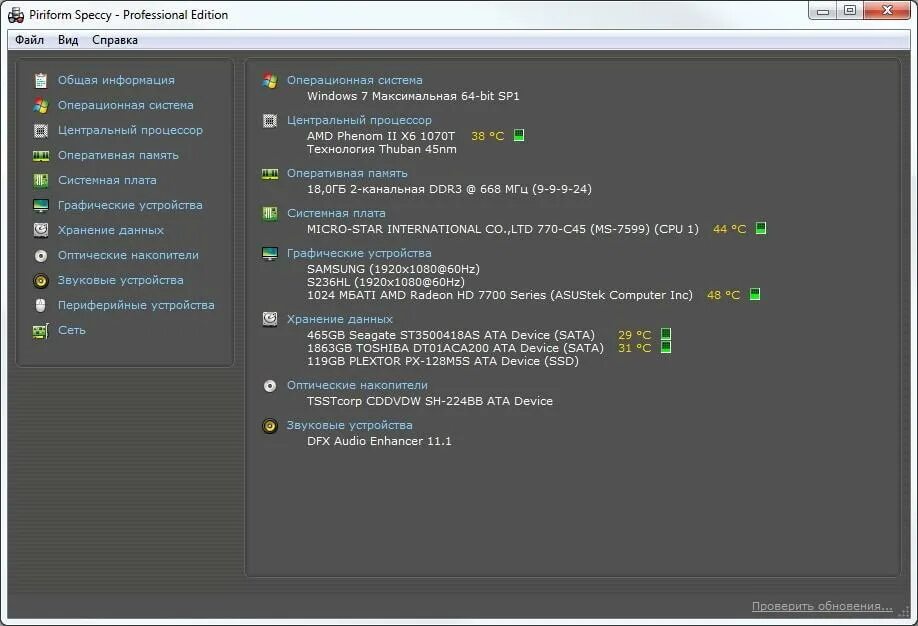The image size is (918, 626).
Task: Click the motherboard temperature indicator next to 44 °C
Action: coord(761,228)
